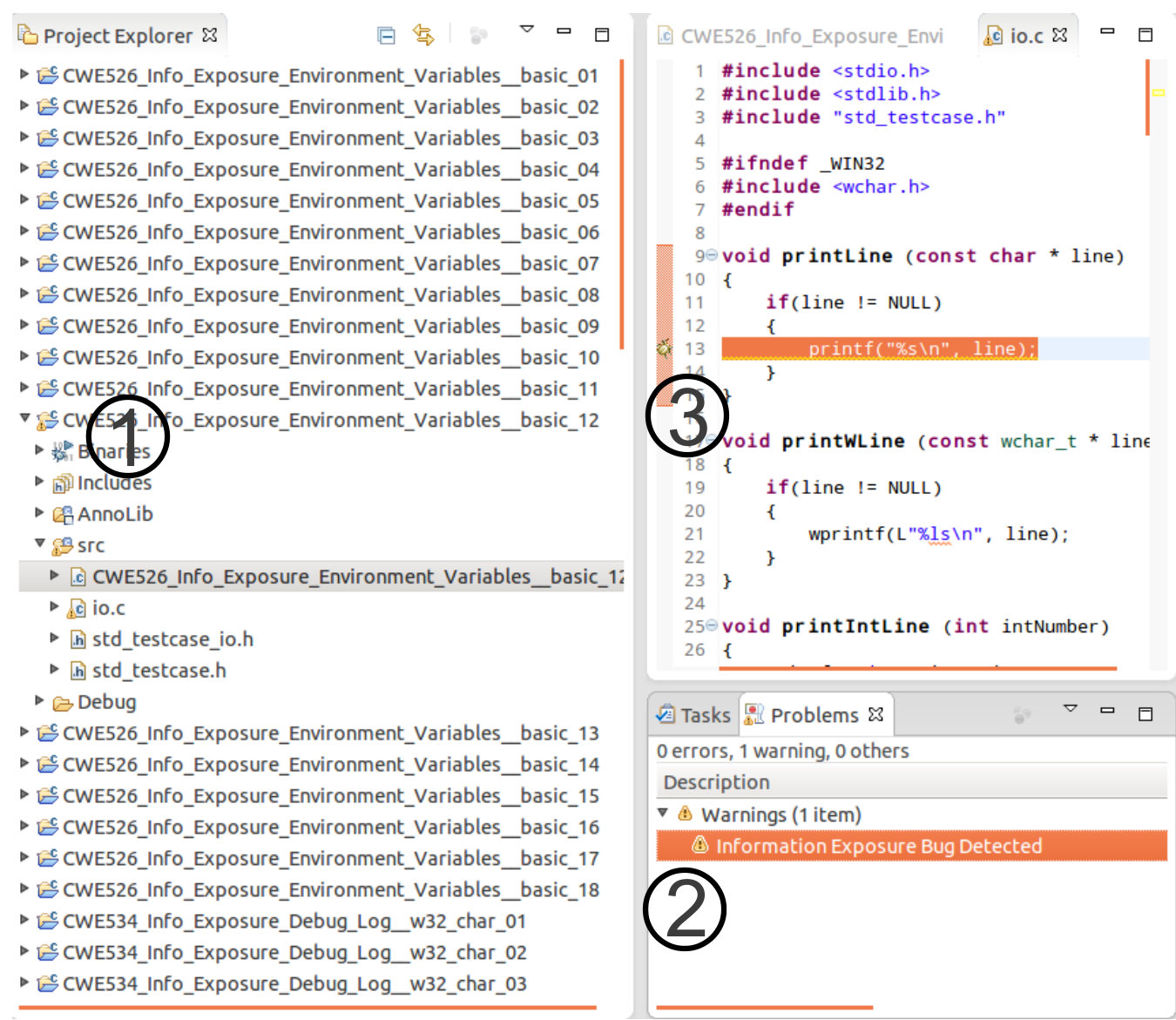The height and width of the screenshot is (1020, 1176).
Task: Click the Includes folder icon
Action: (63, 483)
